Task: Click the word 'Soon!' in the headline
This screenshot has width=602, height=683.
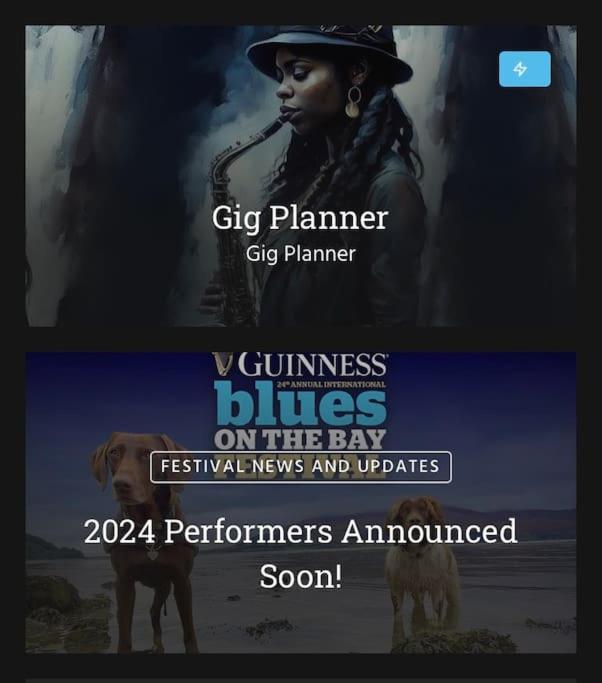Action: pos(301,576)
